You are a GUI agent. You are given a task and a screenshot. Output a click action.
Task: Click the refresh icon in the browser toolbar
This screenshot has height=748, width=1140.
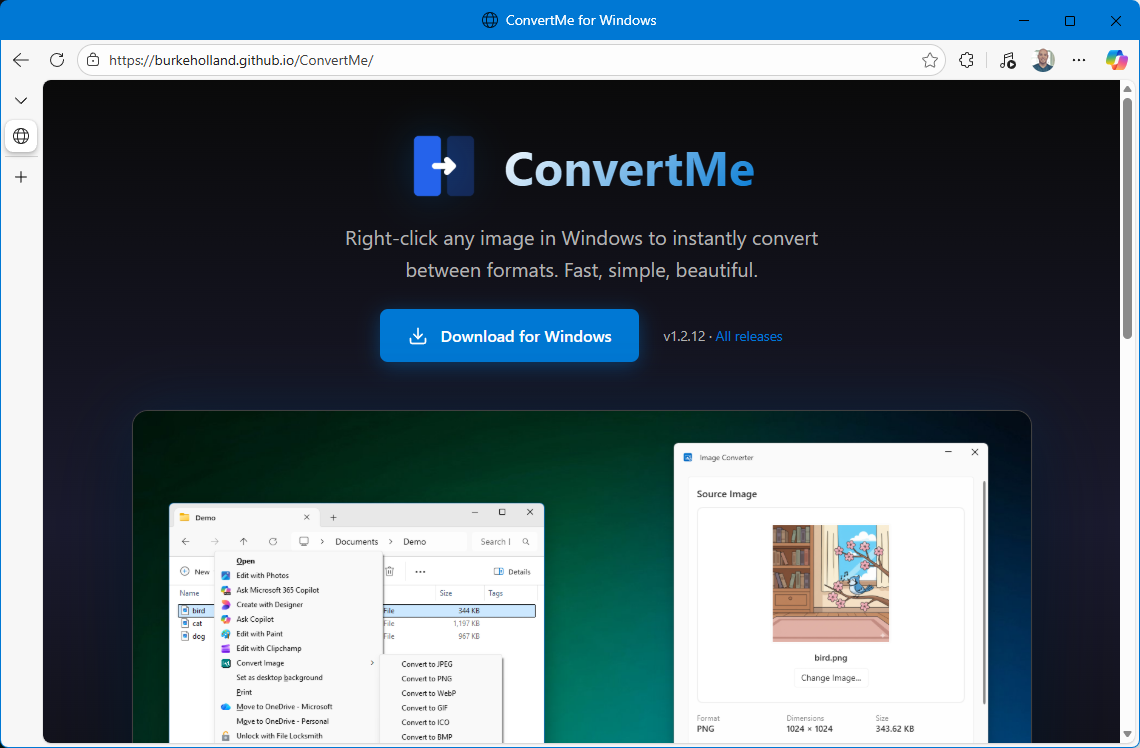click(57, 60)
